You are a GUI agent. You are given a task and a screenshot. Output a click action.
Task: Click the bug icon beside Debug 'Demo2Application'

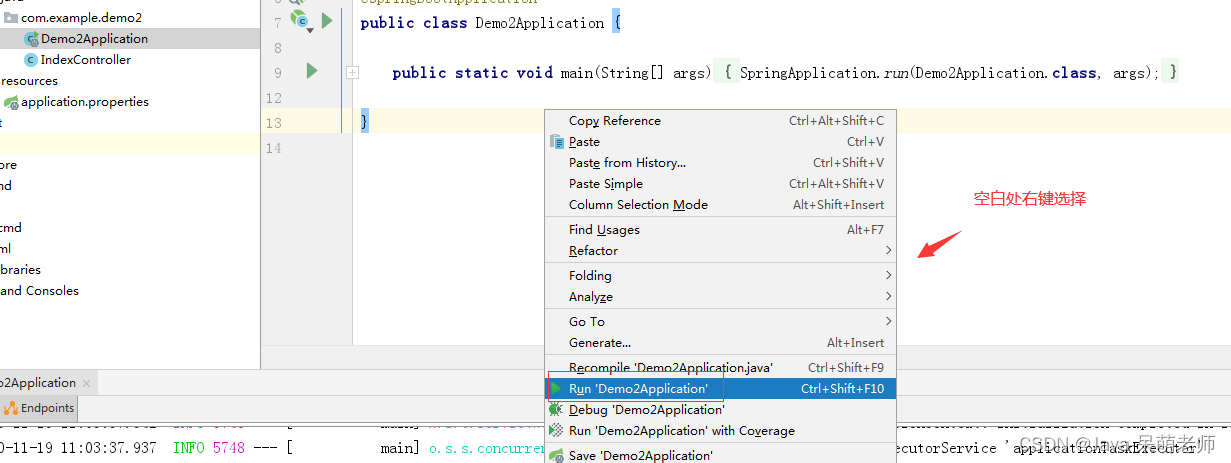[556, 409]
